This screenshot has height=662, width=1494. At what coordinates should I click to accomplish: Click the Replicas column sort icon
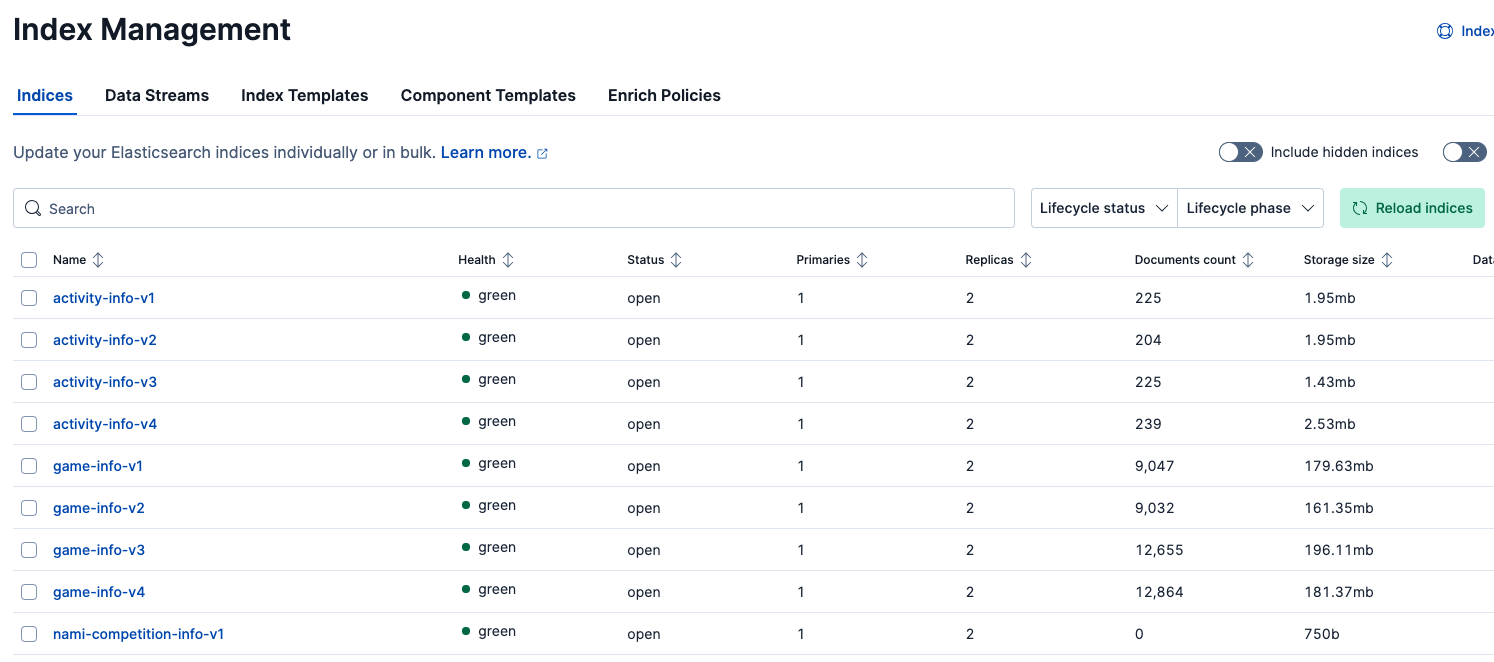pos(1026,260)
